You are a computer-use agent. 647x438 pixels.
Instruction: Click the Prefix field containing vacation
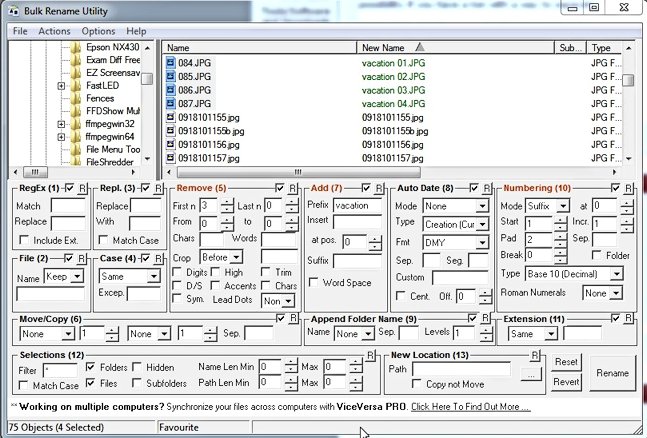pos(357,205)
